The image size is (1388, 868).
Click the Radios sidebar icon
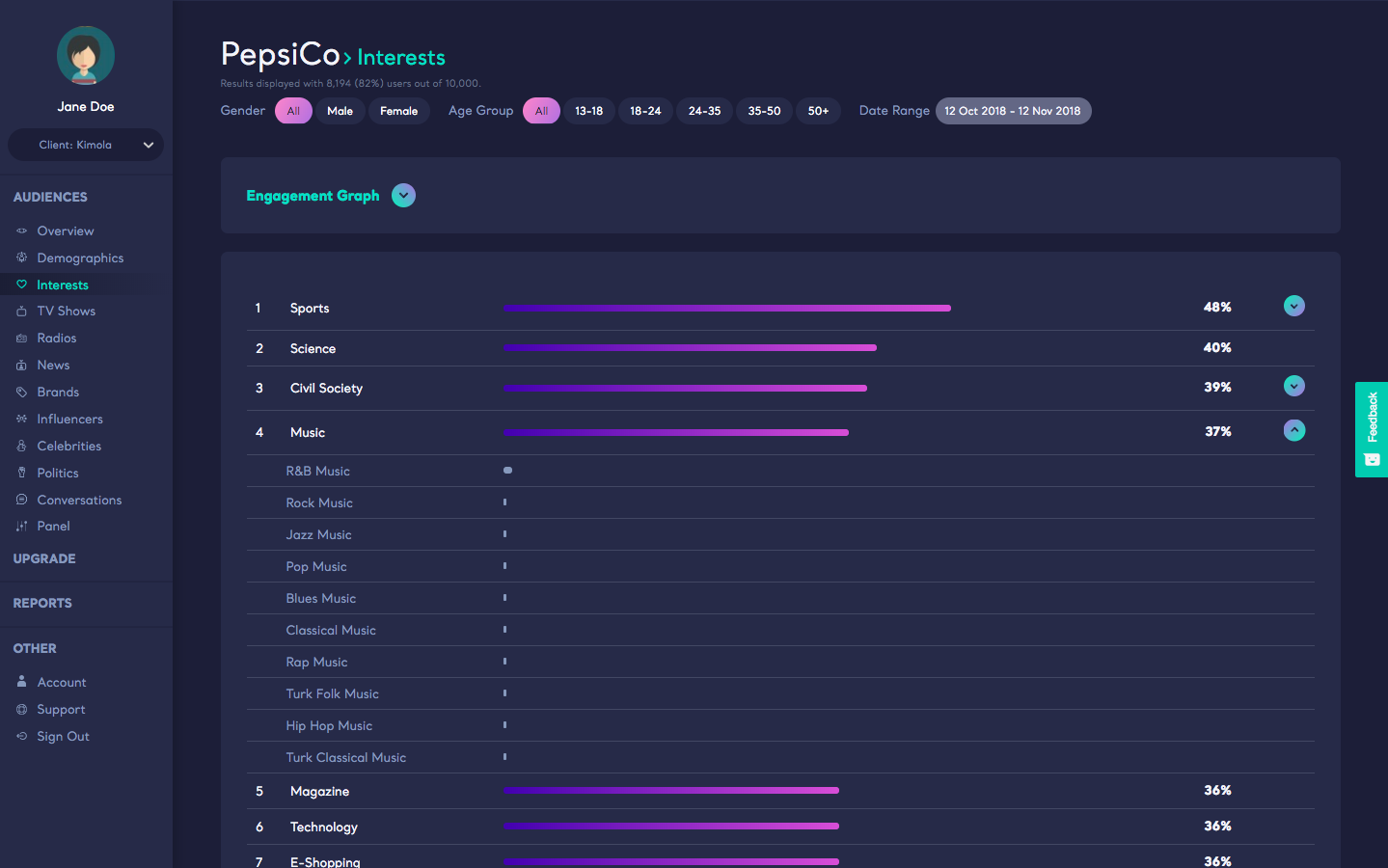tap(21, 339)
